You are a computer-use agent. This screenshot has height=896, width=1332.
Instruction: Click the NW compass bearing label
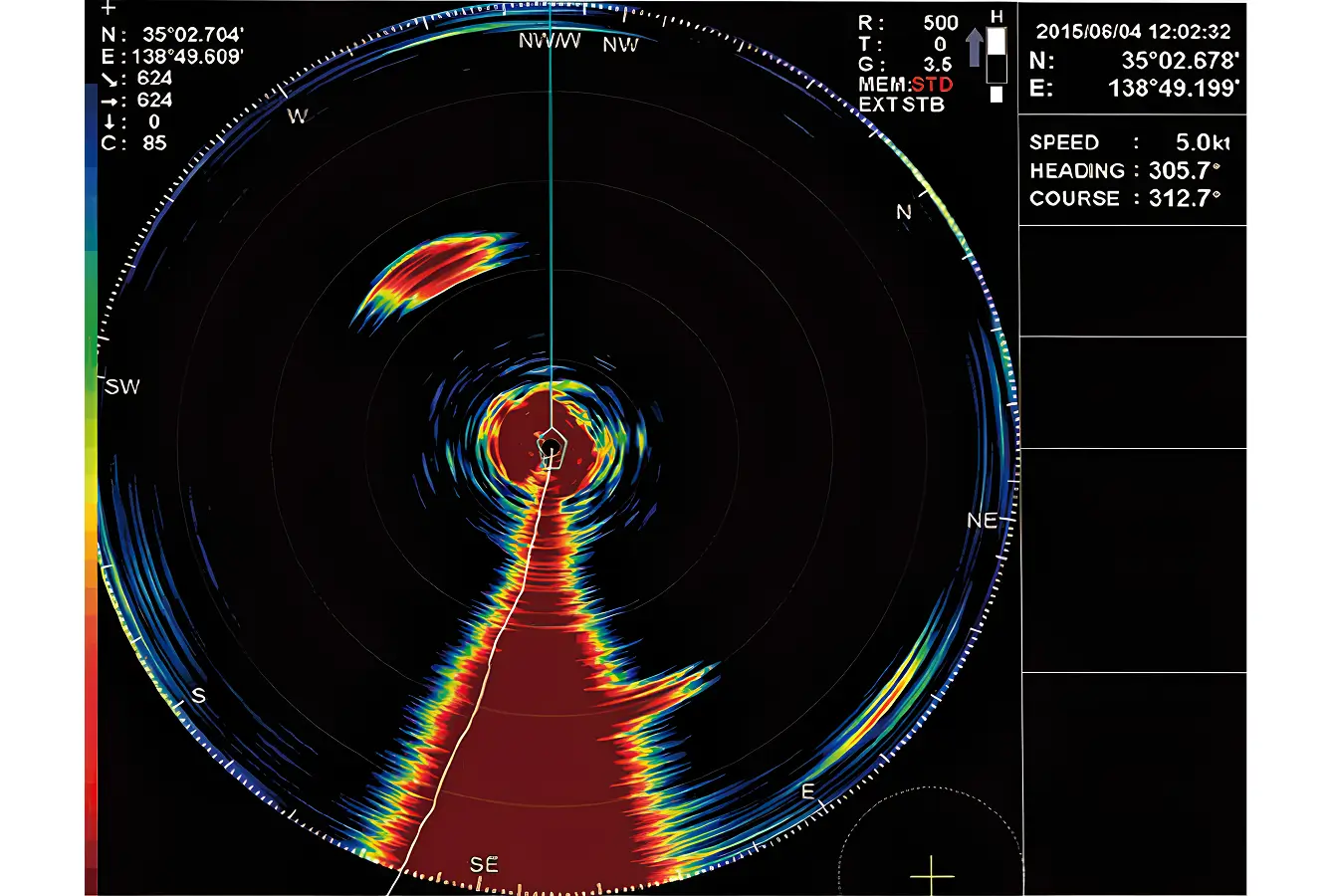coord(621,45)
